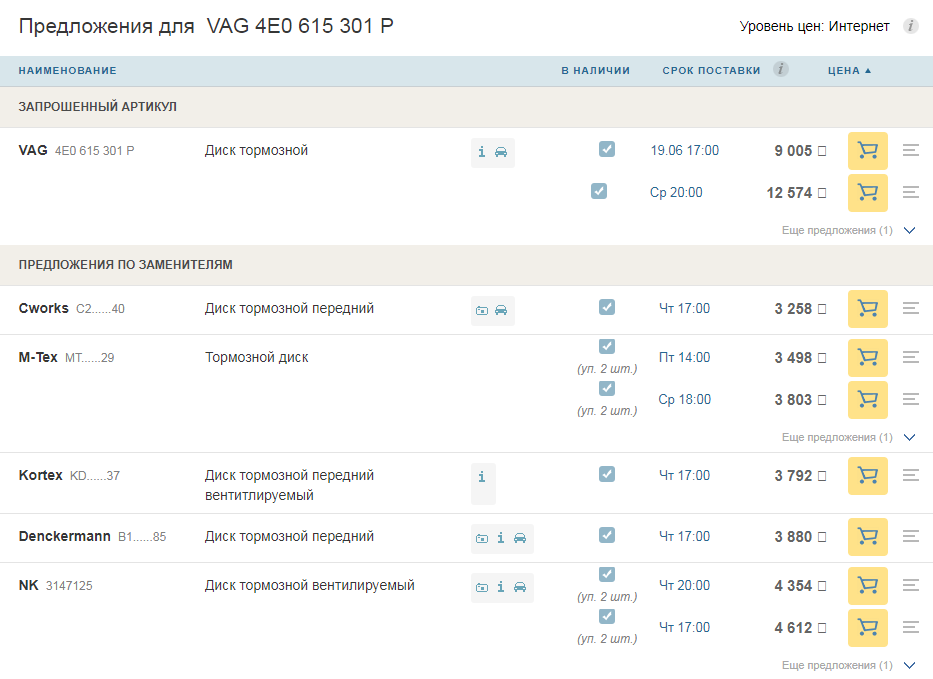Click the Диск тормозной вентилируемый description
Screen dimensions: 933x679
pyautogui.click(x=310, y=586)
